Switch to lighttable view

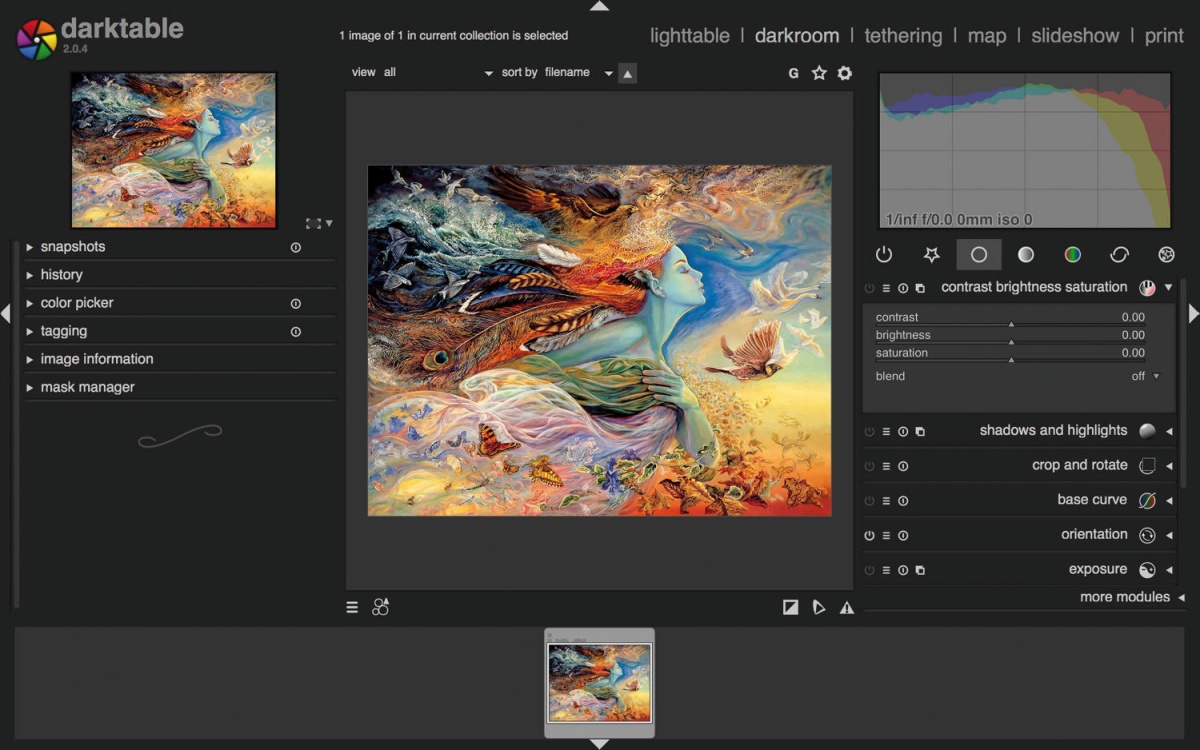[x=690, y=36]
